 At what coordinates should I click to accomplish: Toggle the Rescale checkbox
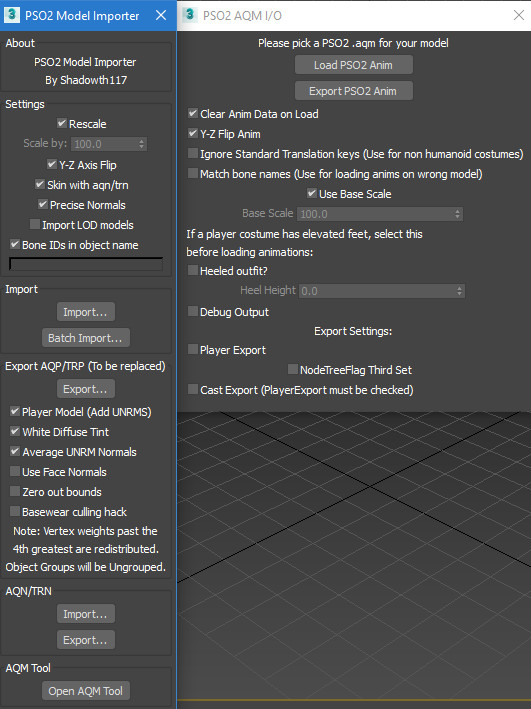(x=62, y=123)
